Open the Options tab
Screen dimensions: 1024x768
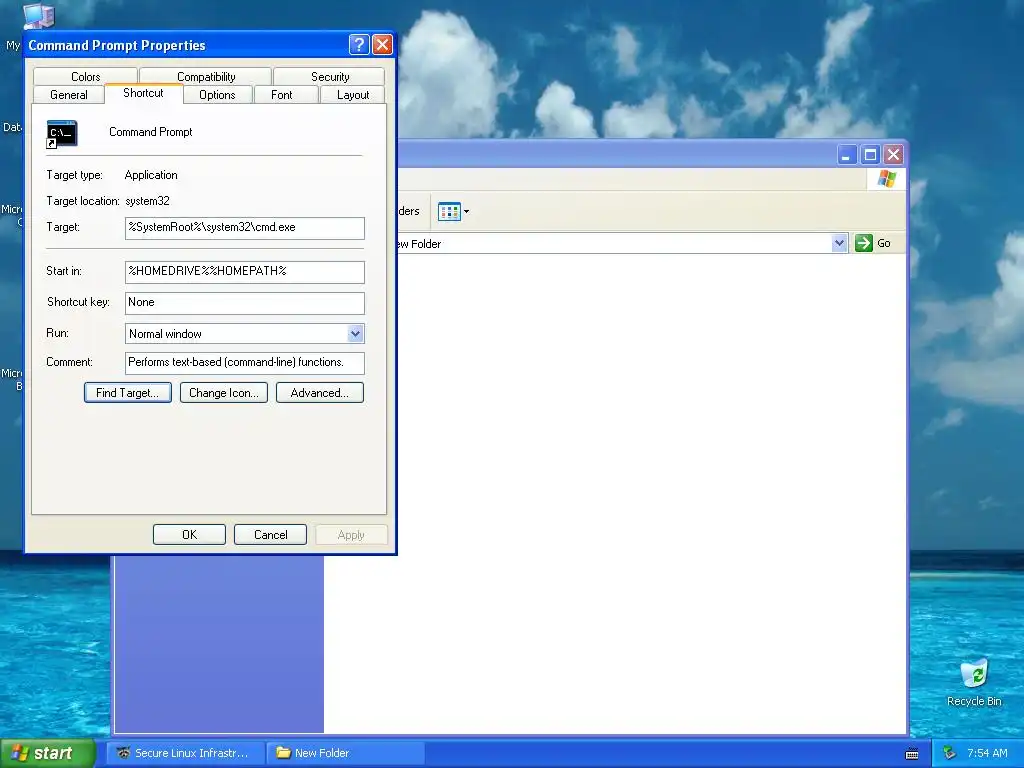[217, 95]
